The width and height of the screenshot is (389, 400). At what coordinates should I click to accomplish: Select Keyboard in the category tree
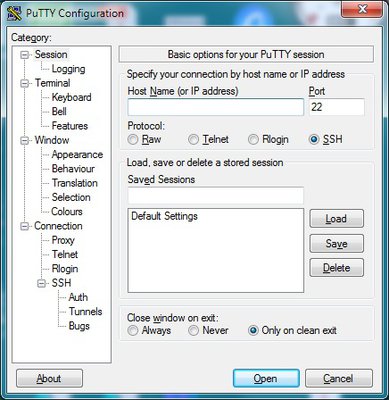coord(71,97)
